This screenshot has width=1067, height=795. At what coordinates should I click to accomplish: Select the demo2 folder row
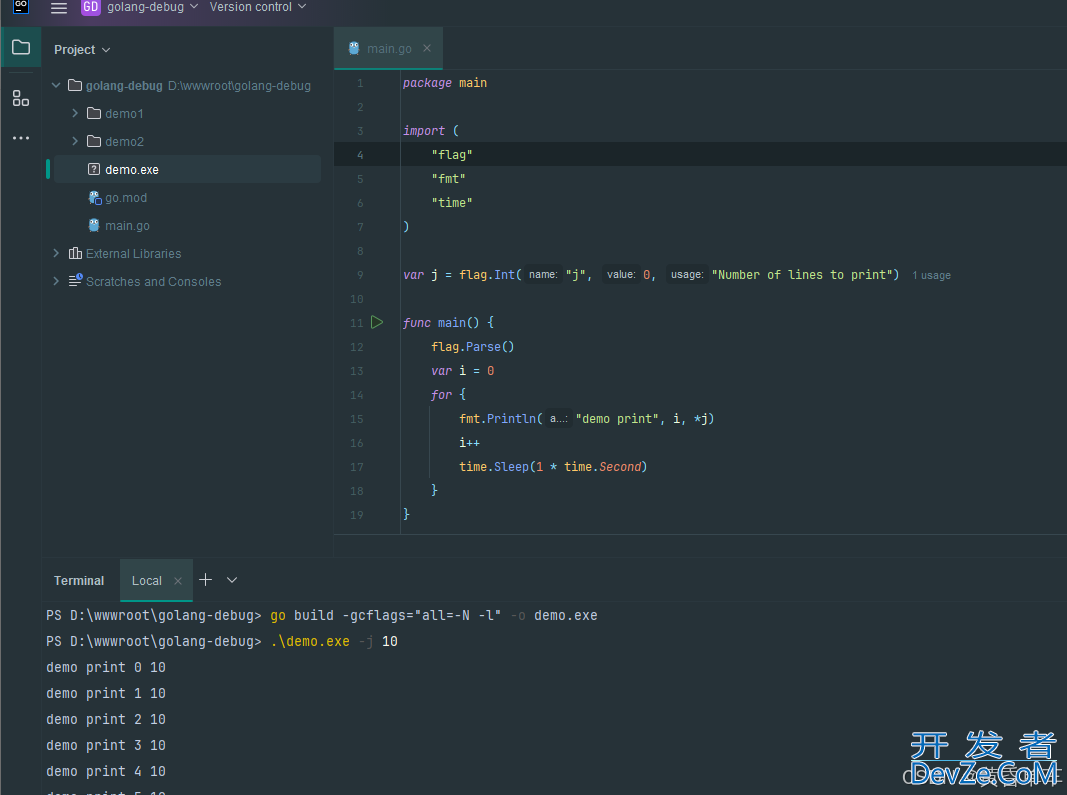click(x=187, y=141)
